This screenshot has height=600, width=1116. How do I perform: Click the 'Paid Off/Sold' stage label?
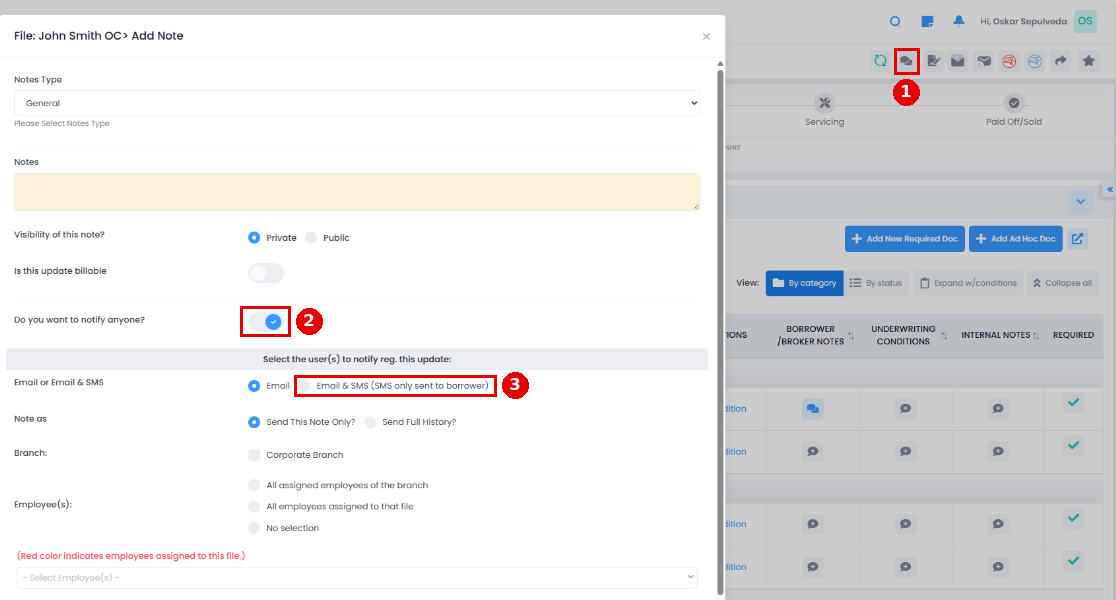[x=1014, y=122]
